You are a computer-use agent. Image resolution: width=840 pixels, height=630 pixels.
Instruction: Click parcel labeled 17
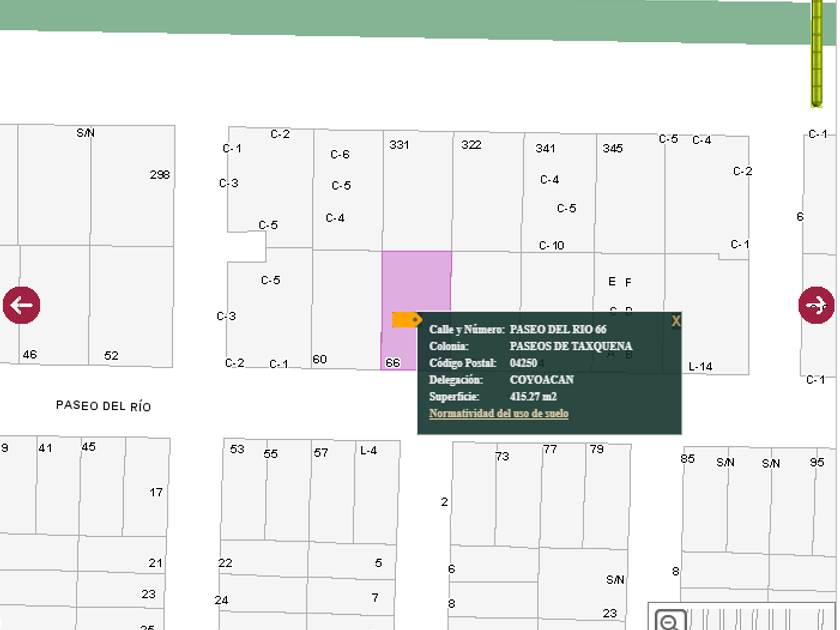pyautogui.click(x=156, y=493)
